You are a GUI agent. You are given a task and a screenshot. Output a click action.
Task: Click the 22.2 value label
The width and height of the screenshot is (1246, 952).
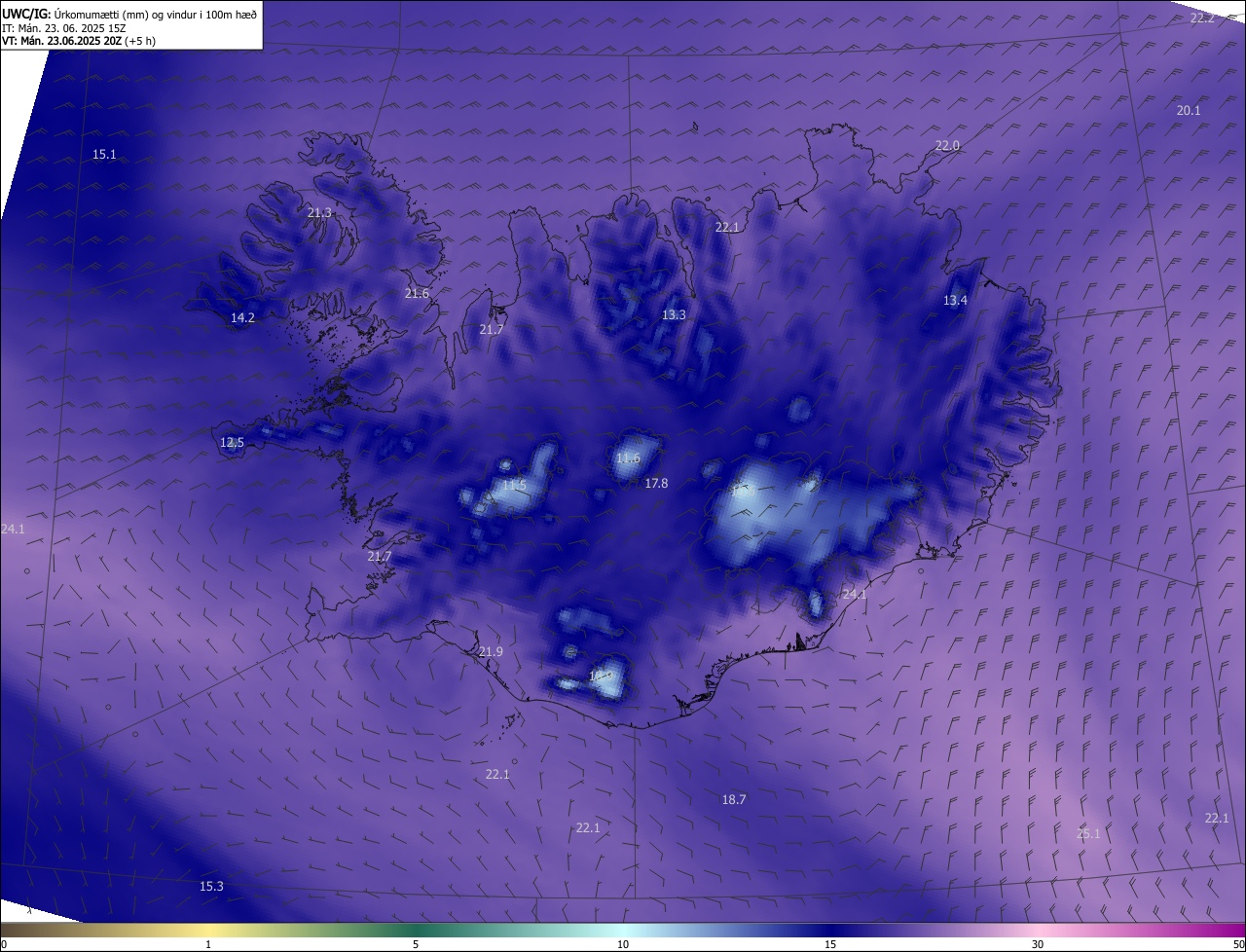coord(1203,18)
